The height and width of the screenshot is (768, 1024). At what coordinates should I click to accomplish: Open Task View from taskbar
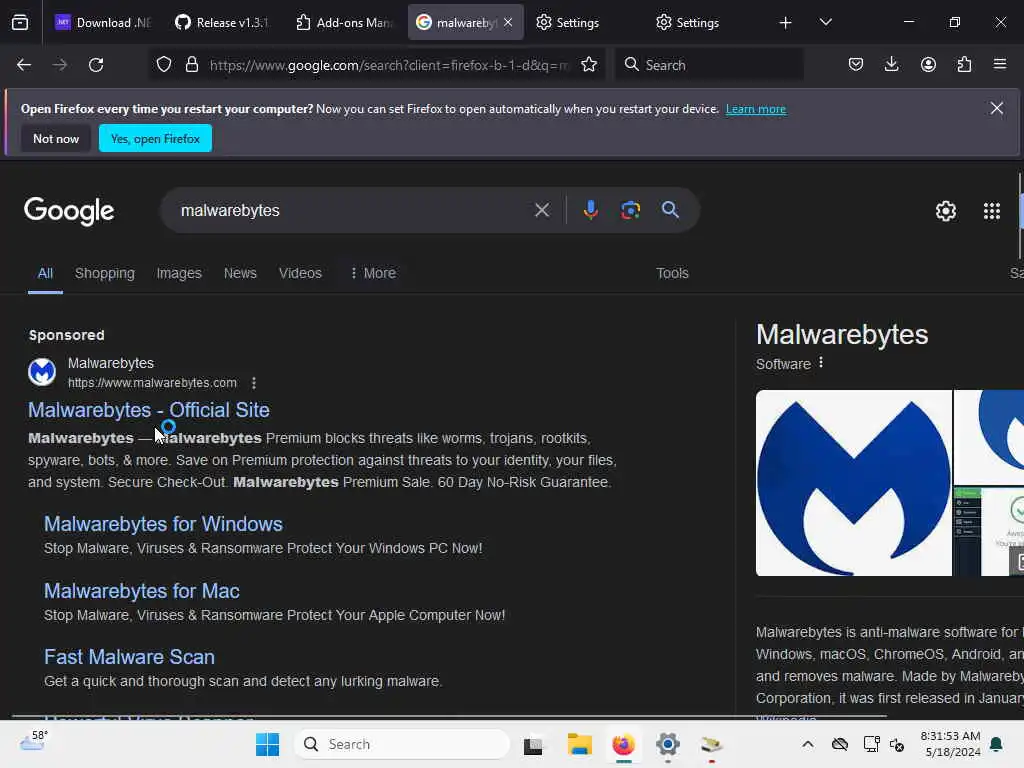(x=533, y=744)
